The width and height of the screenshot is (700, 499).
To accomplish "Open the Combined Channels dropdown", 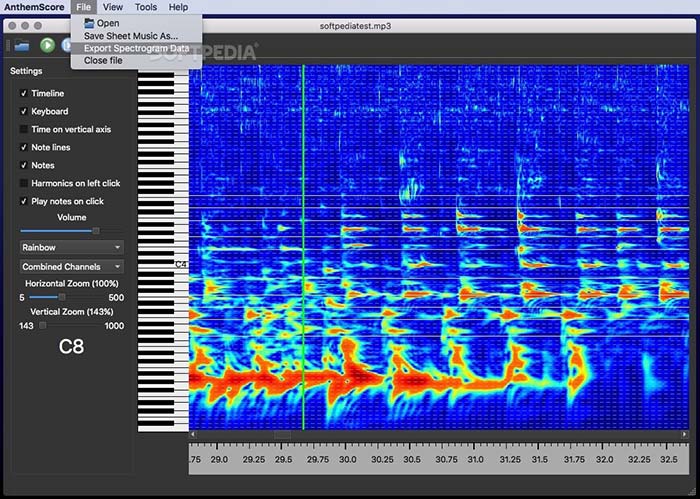I will pyautogui.click(x=72, y=266).
